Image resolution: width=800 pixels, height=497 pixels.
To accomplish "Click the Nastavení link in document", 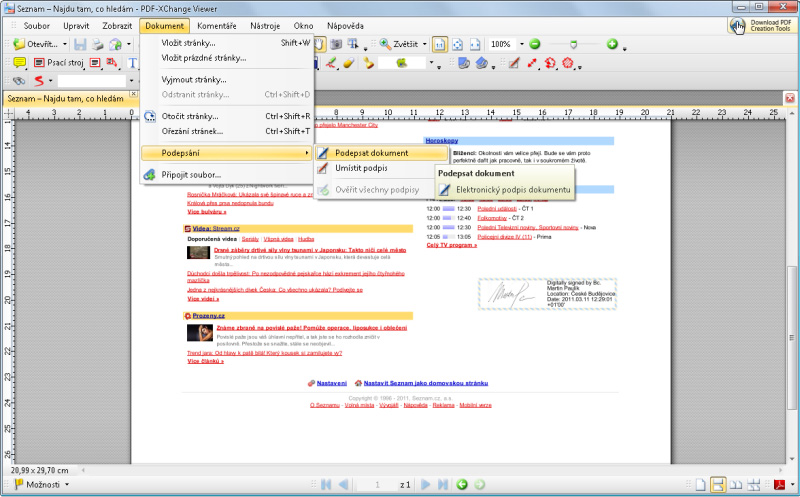I will [332, 383].
